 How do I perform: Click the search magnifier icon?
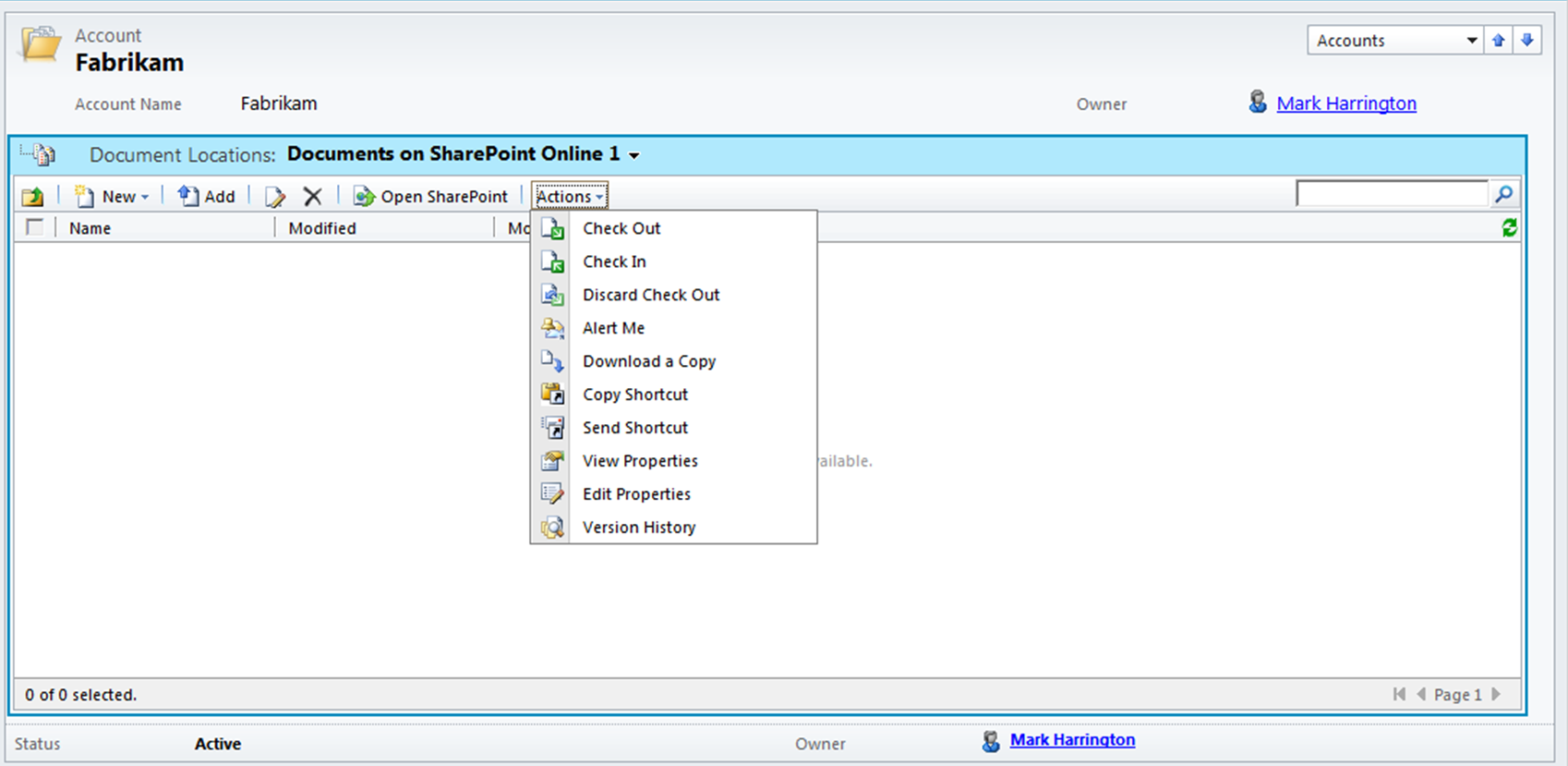[x=1503, y=194]
